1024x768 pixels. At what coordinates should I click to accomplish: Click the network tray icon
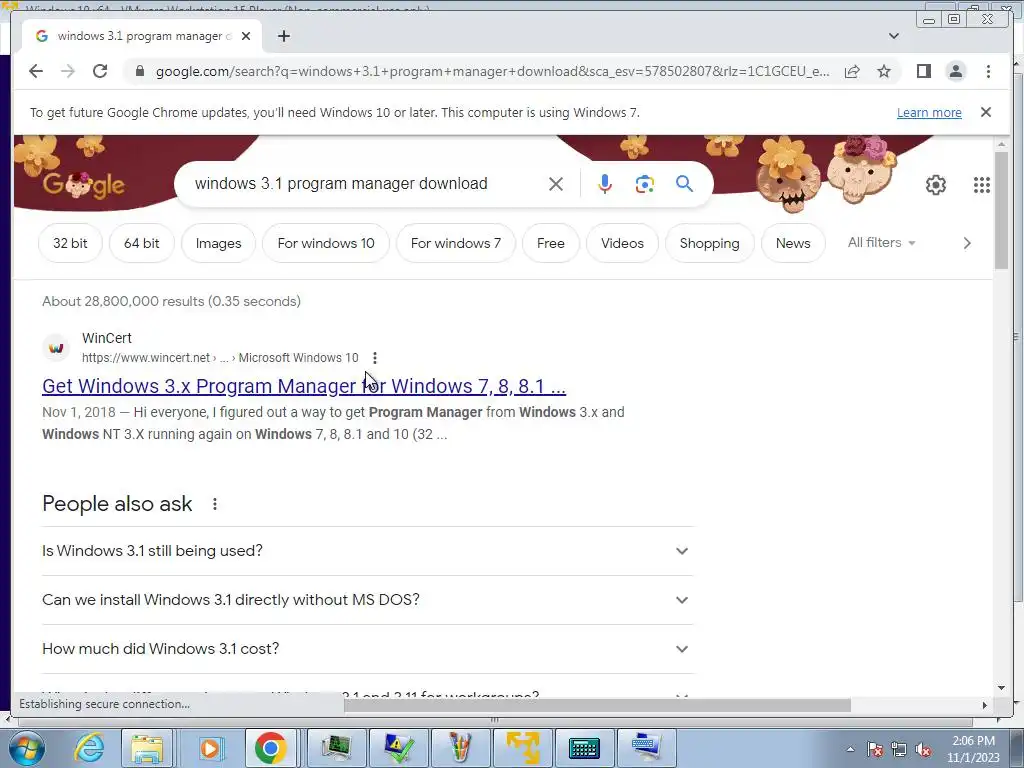click(899, 749)
